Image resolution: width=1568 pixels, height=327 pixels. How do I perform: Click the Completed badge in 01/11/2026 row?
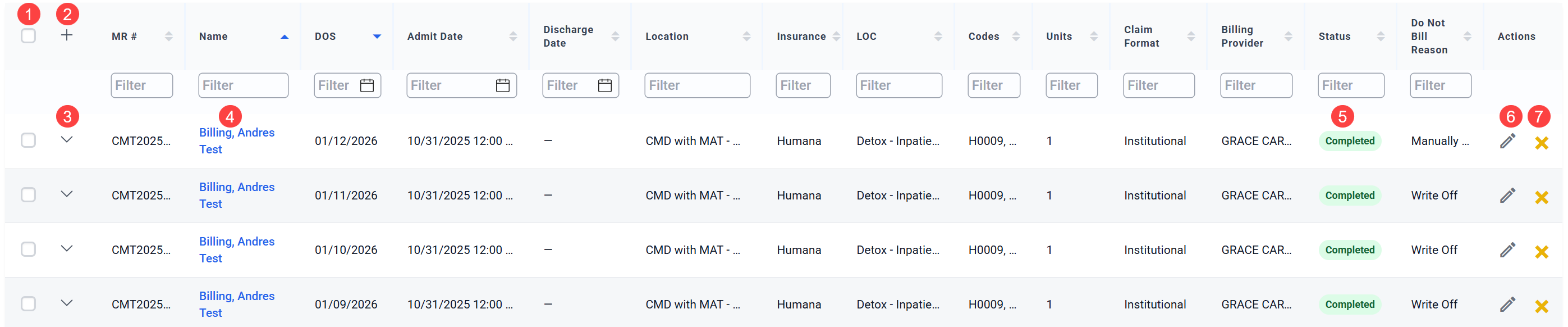coord(1350,196)
